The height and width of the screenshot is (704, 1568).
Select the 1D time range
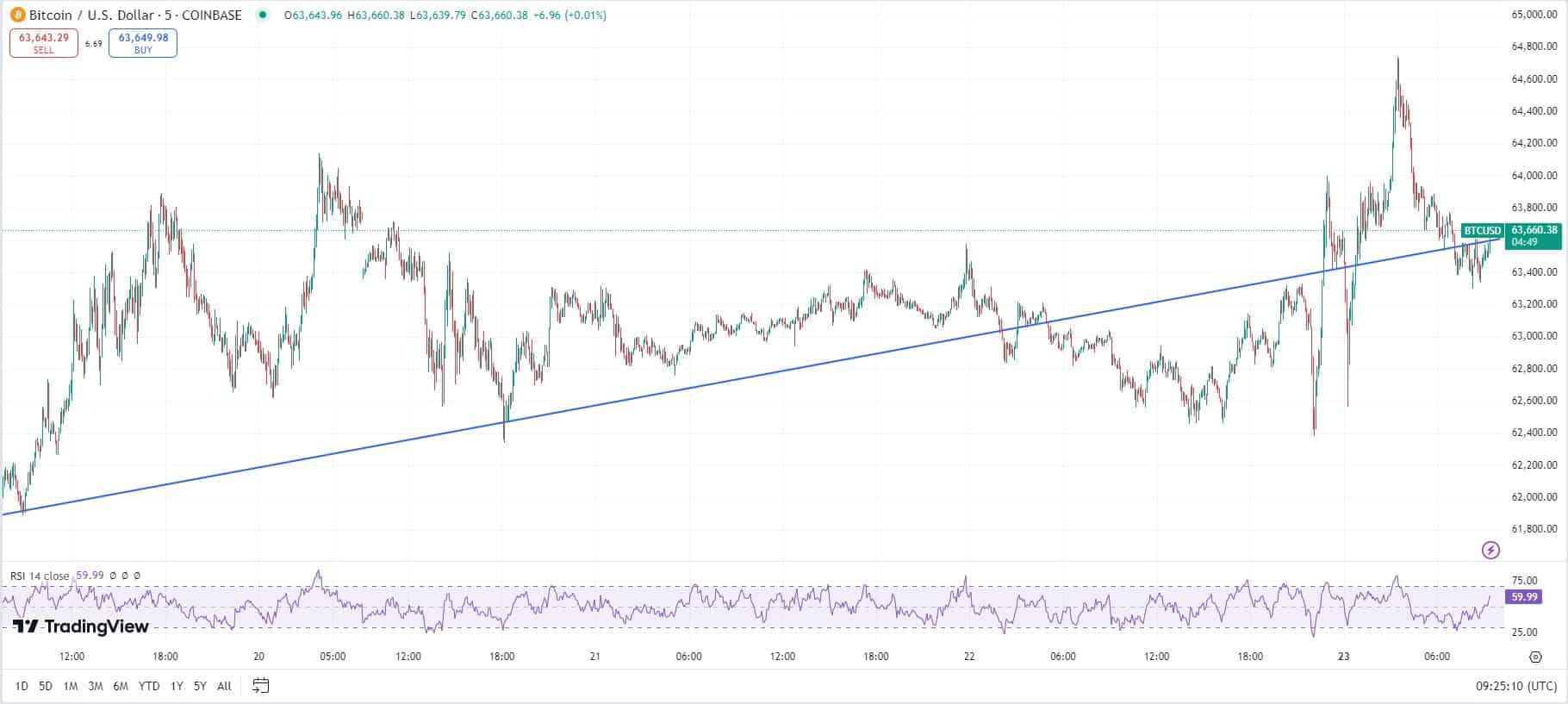(22, 686)
